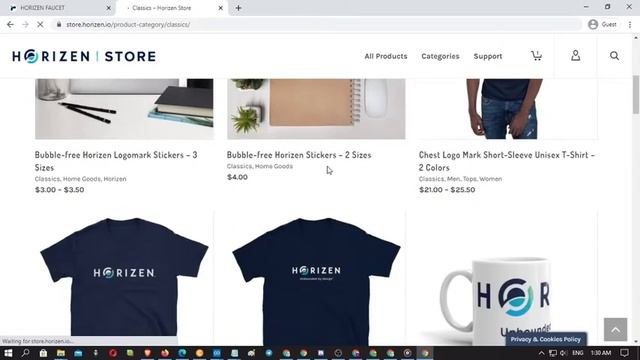Open the Windows Start menu
Viewport: 640px width, 360px height.
(x=8, y=353)
